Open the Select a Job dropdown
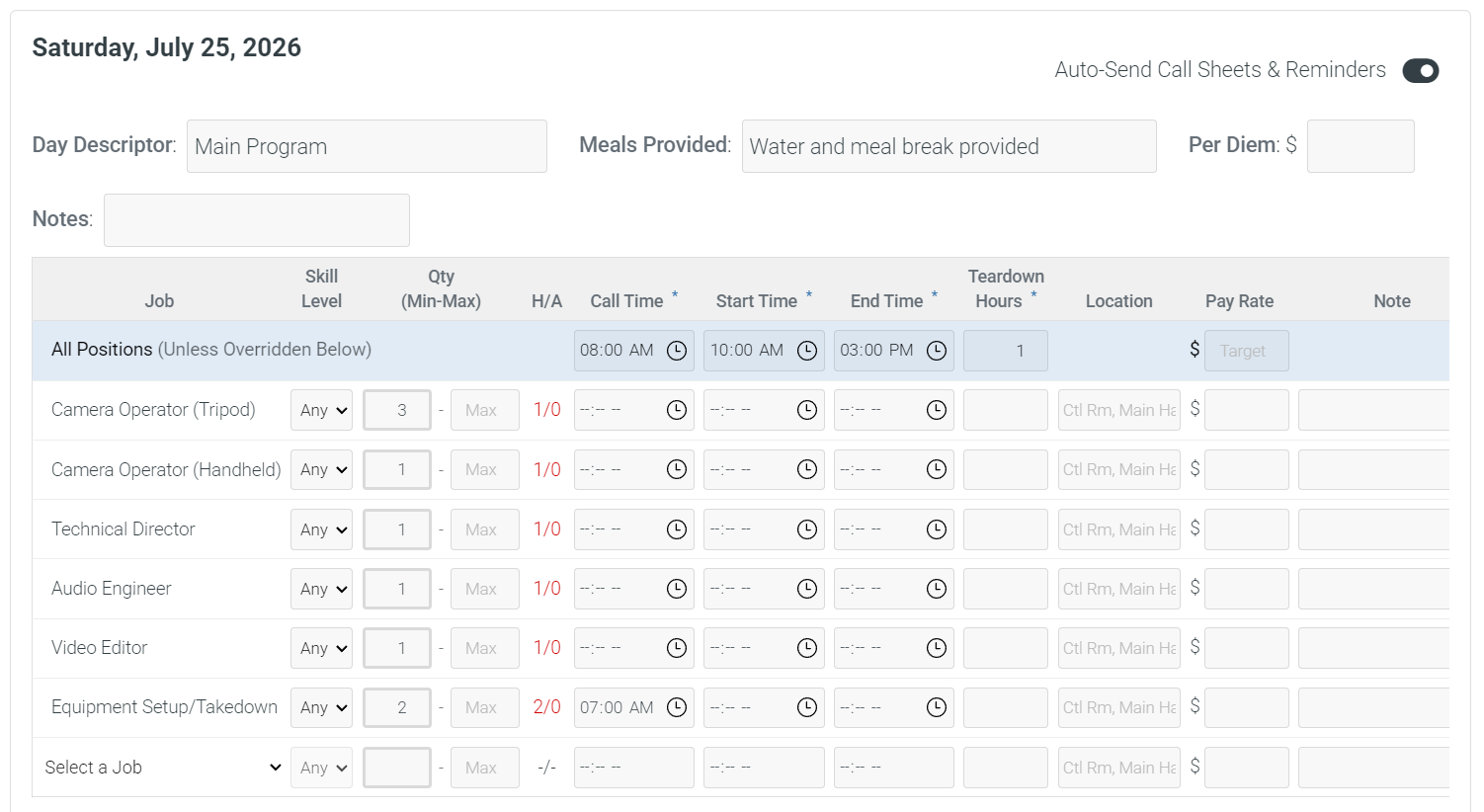 (163, 768)
